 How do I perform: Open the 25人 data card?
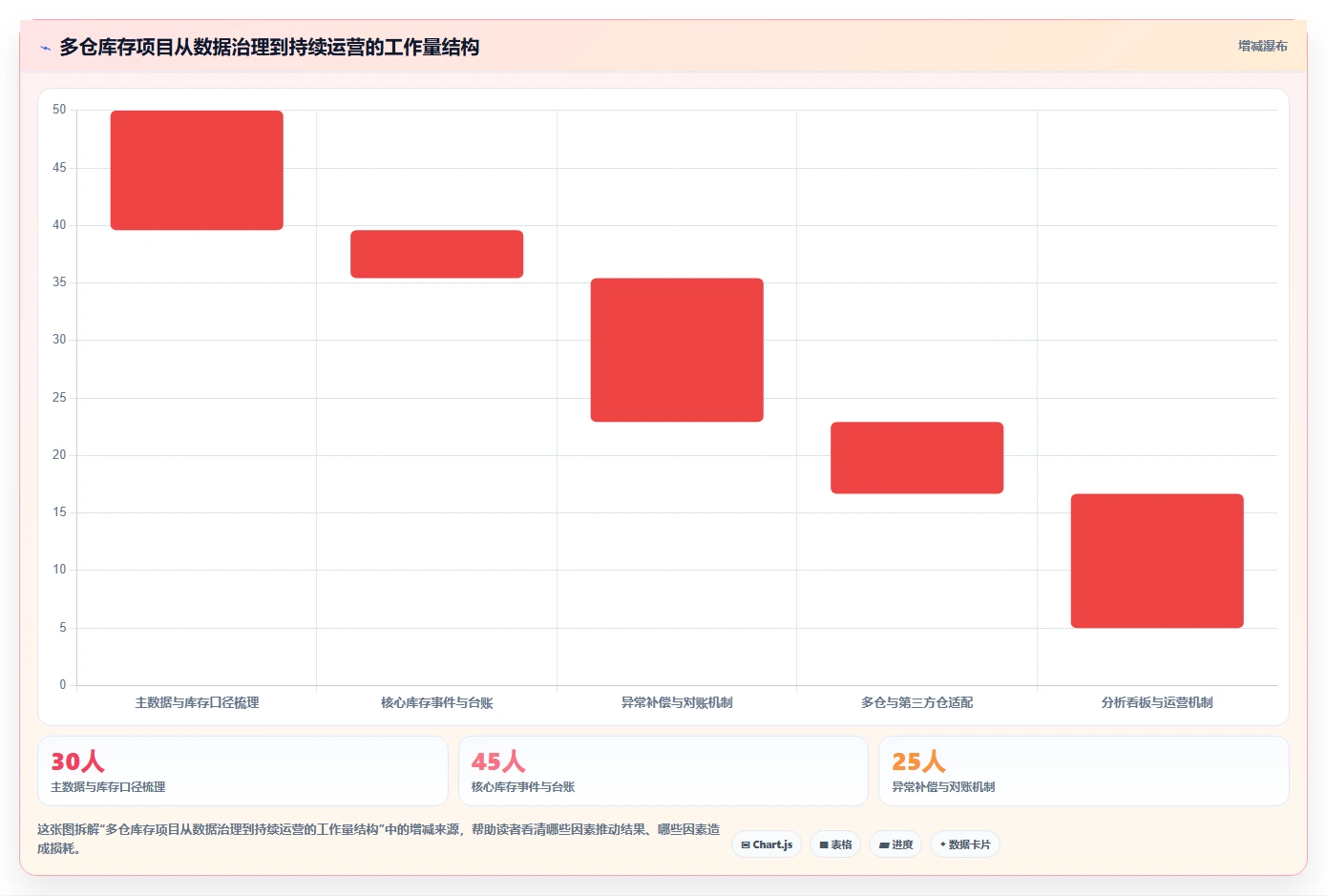point(1084,771)
